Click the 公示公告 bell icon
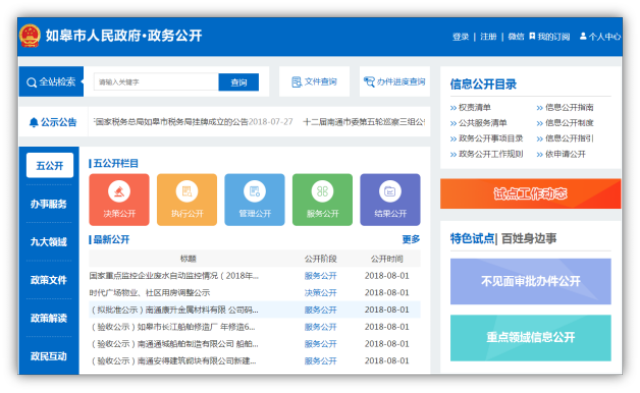640x393 pixels. click(33, 122)
